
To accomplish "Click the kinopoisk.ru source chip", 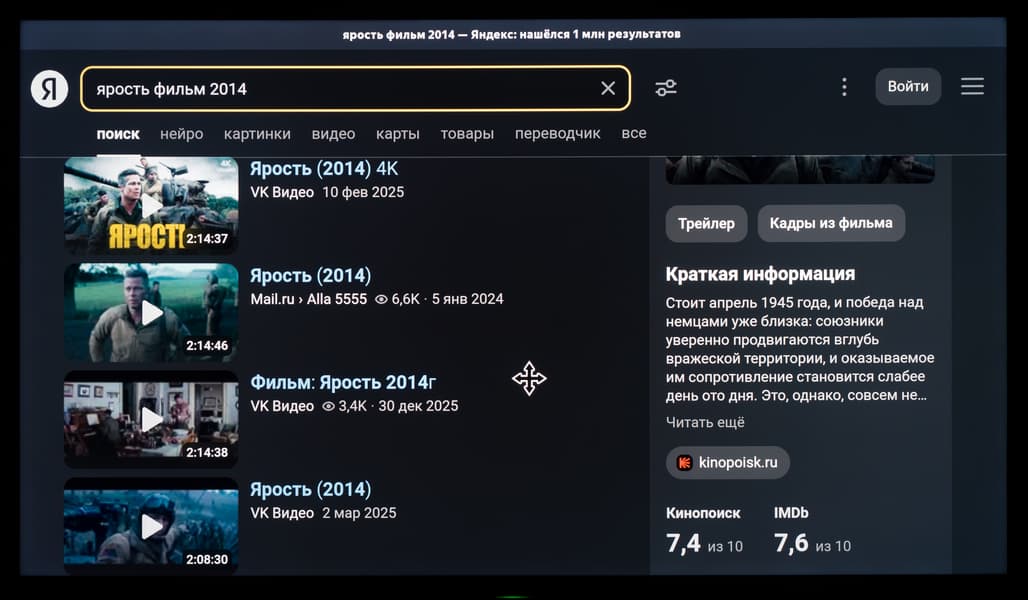I will click(x=728, y=463).
